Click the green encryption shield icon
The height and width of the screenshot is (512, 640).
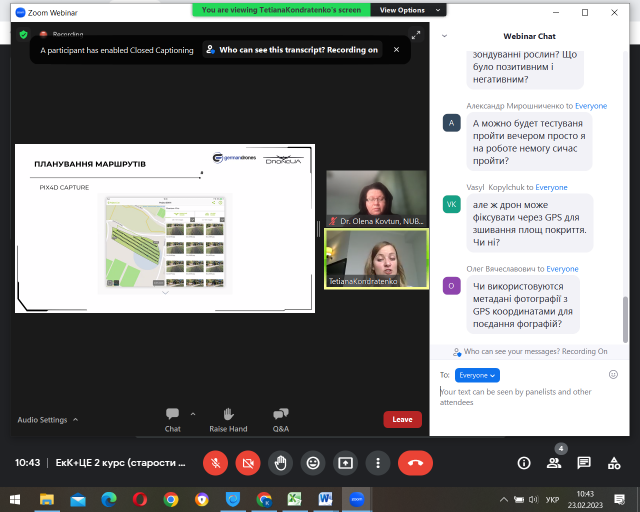pos(24,35)
